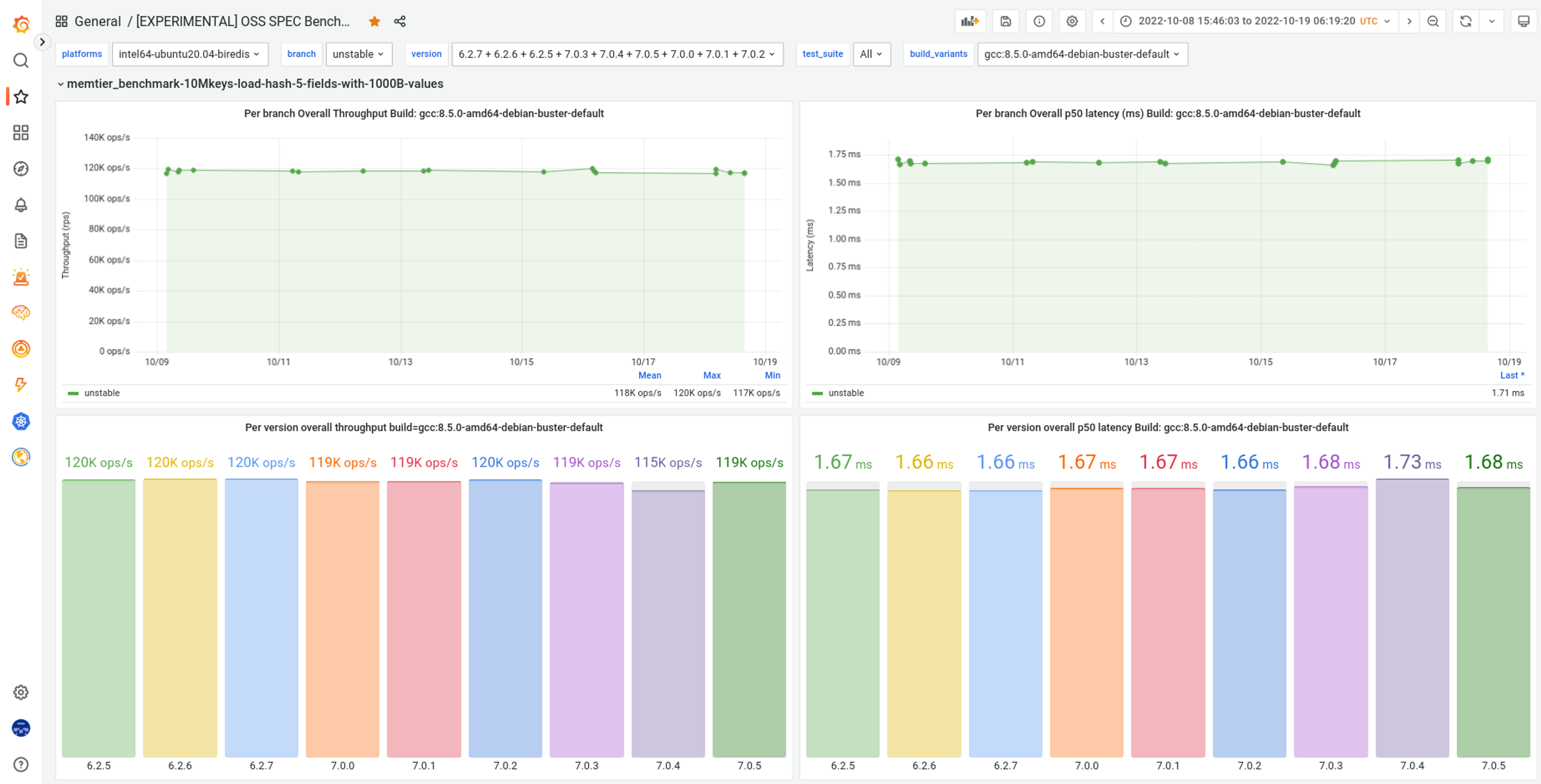This screenshot has height=784, width=1541.
Task: Click the zoom out time range icon
Action: tap(1433, 22)
